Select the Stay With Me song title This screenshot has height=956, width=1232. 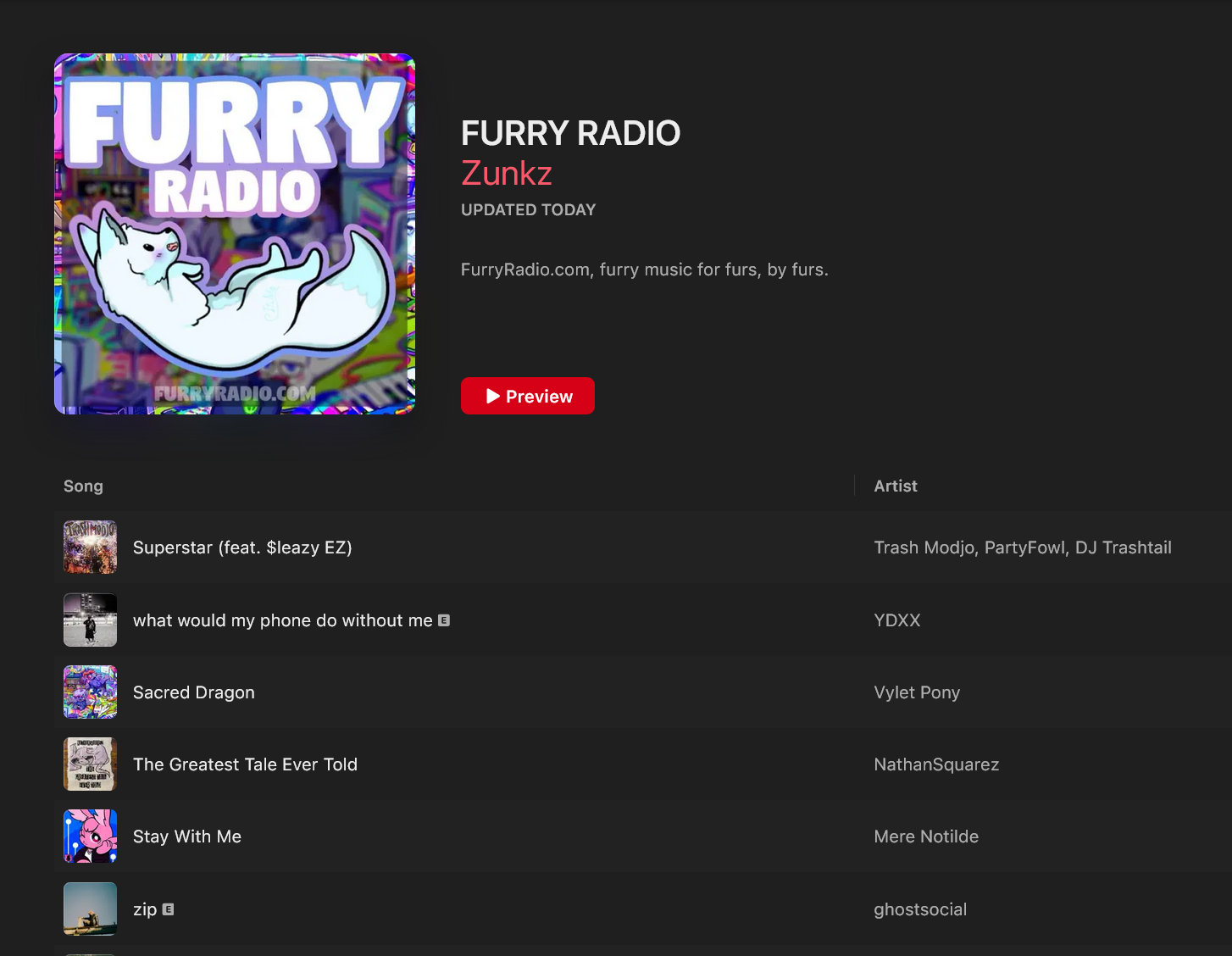tap(186, 836)
